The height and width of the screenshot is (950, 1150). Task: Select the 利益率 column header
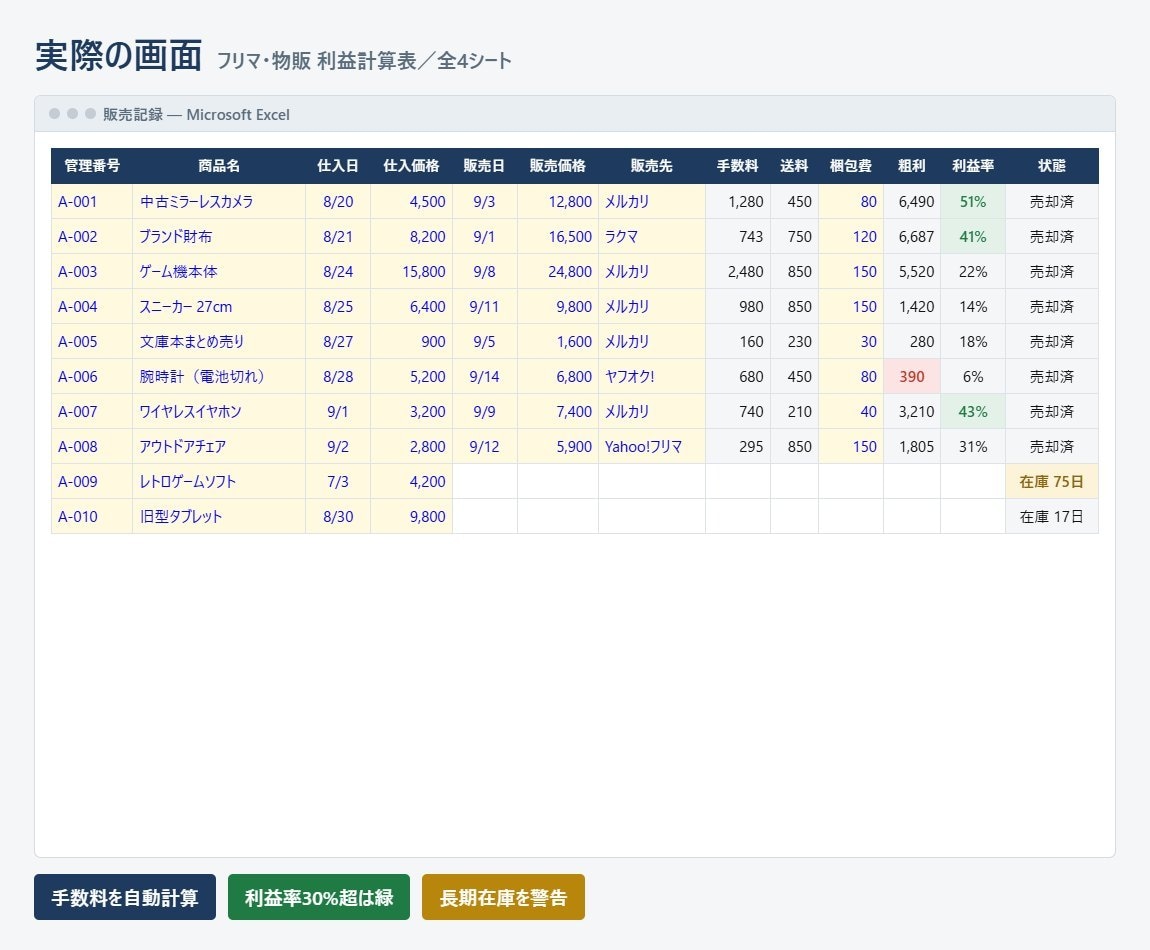click(x=973, y=166)
